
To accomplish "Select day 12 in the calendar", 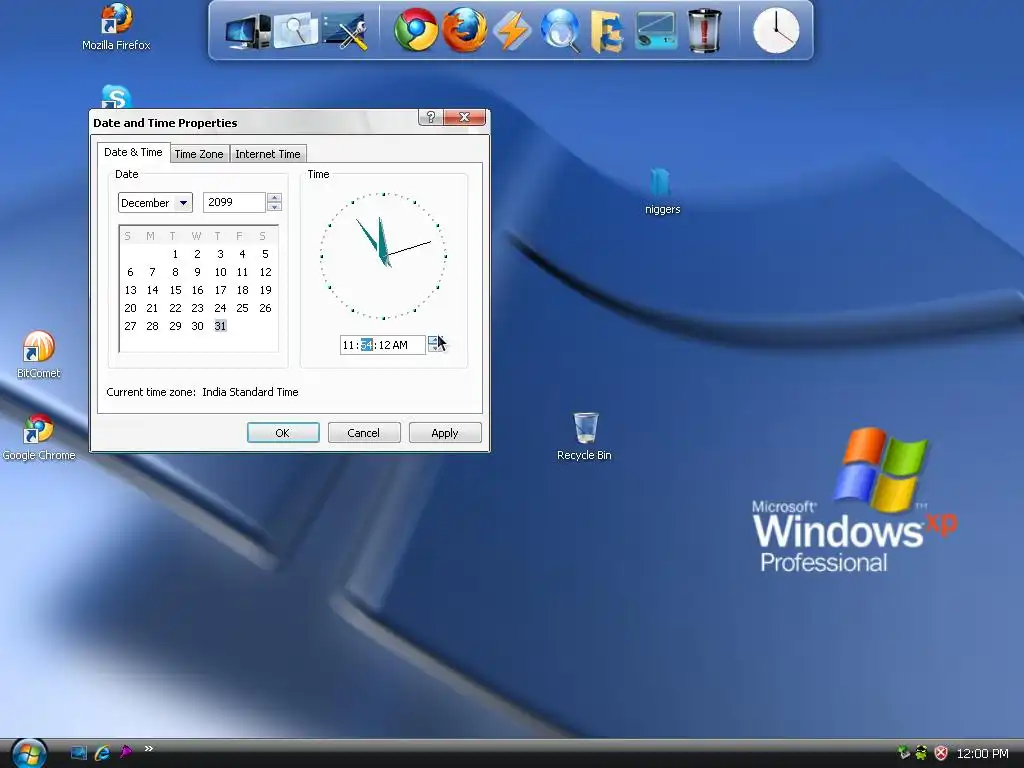I will 265,272.
